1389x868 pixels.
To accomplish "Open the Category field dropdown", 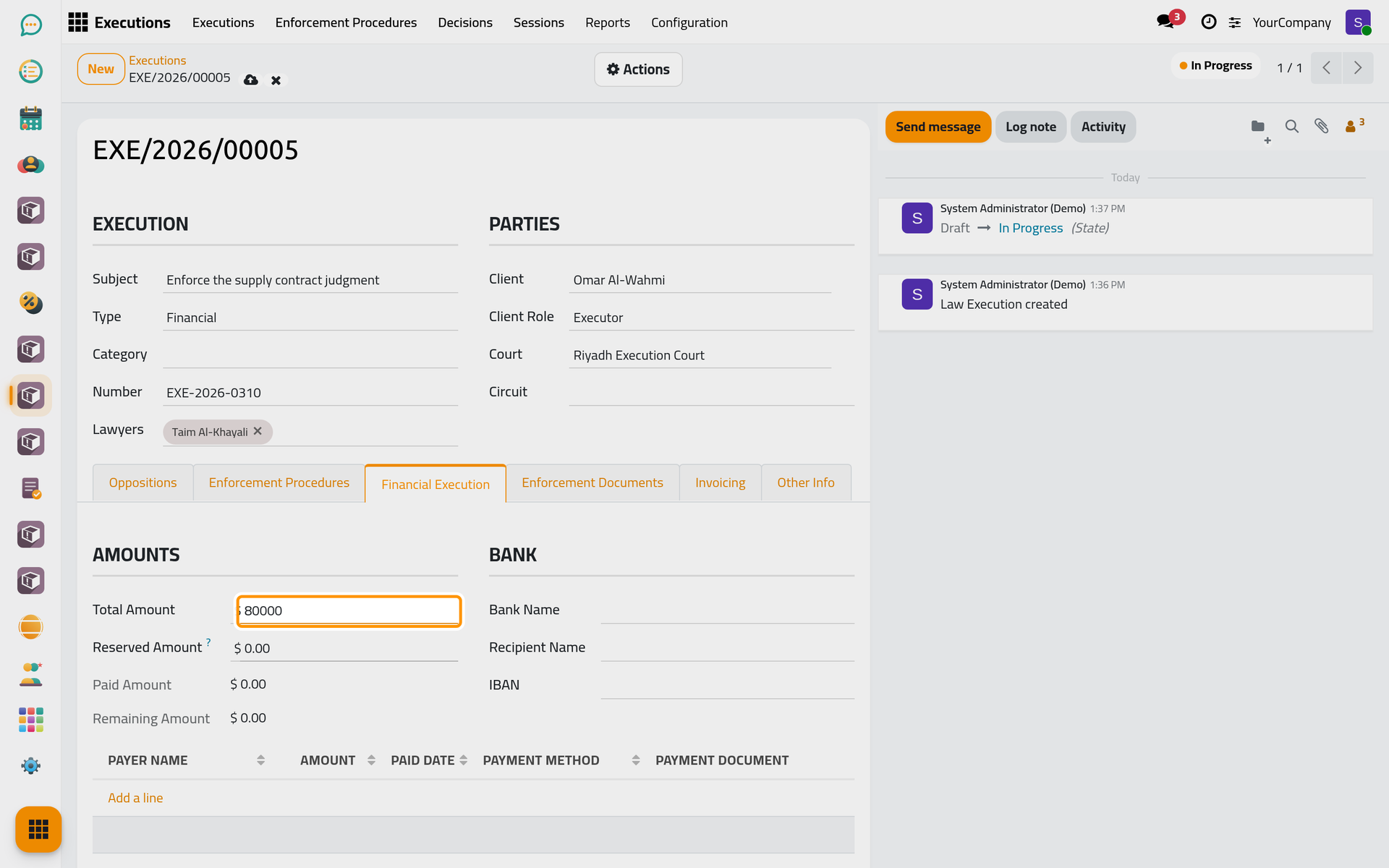I will (x=310, y=355).
